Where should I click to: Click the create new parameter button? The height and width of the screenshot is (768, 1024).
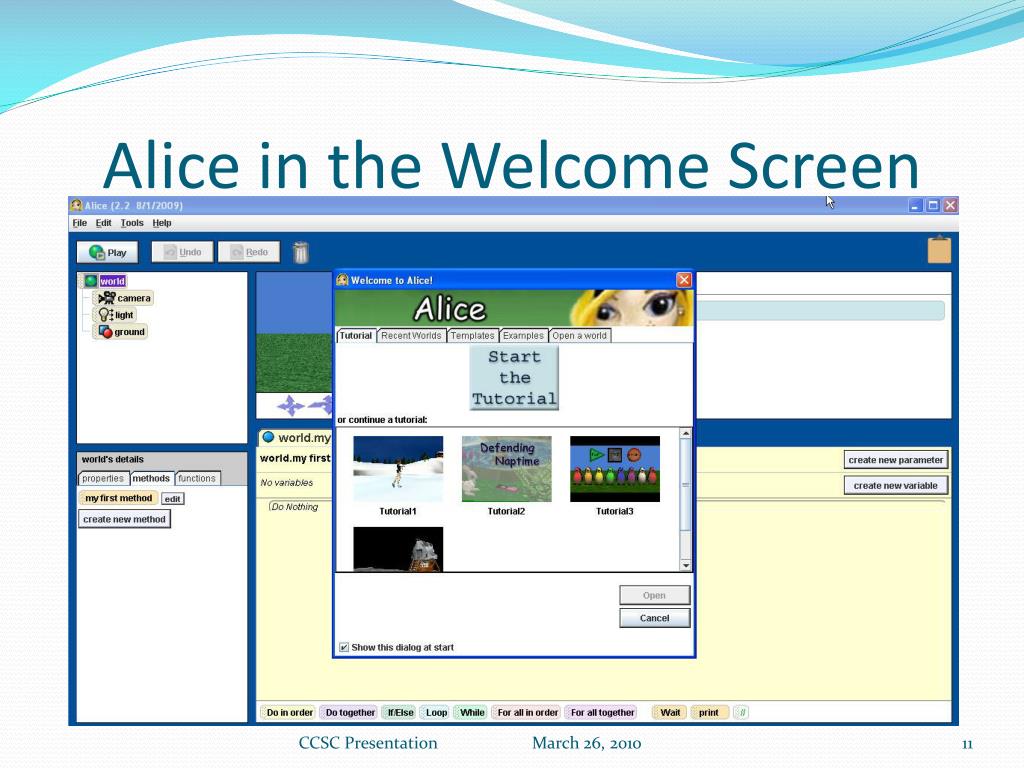(x=895, y=460)
